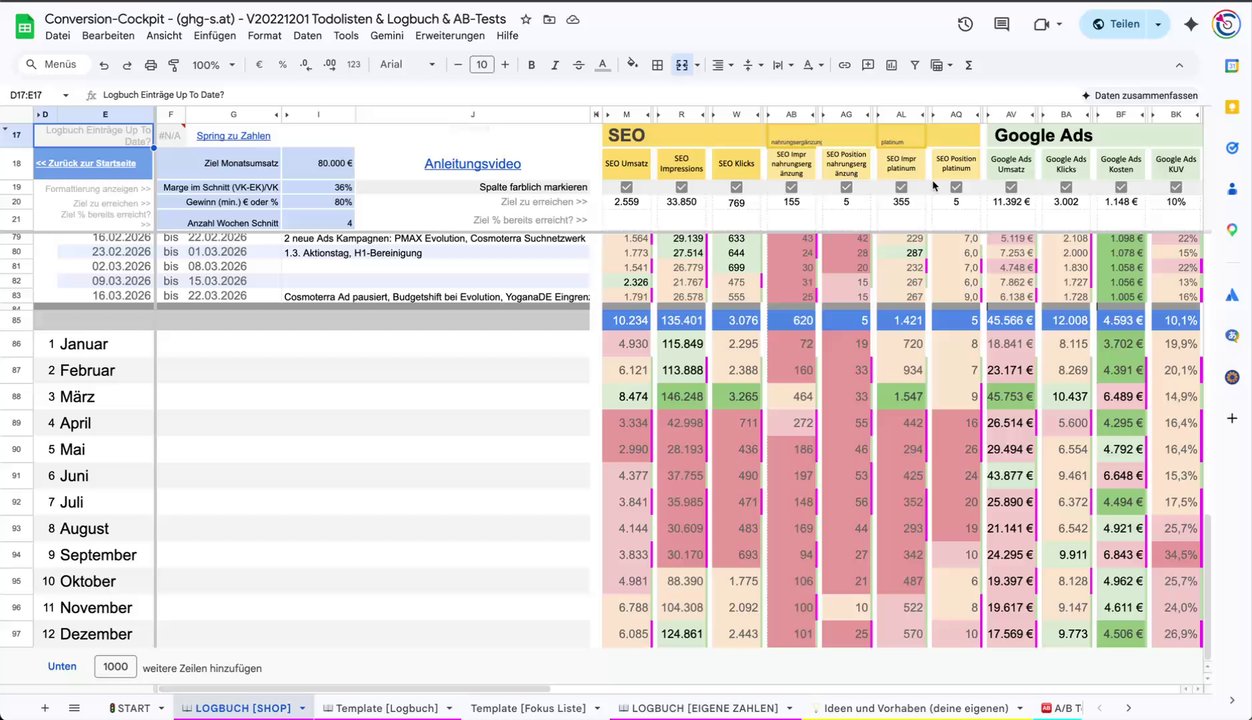Toggle italic formatting
Viewport: 1252px width, 720px height.
[555, 65]
